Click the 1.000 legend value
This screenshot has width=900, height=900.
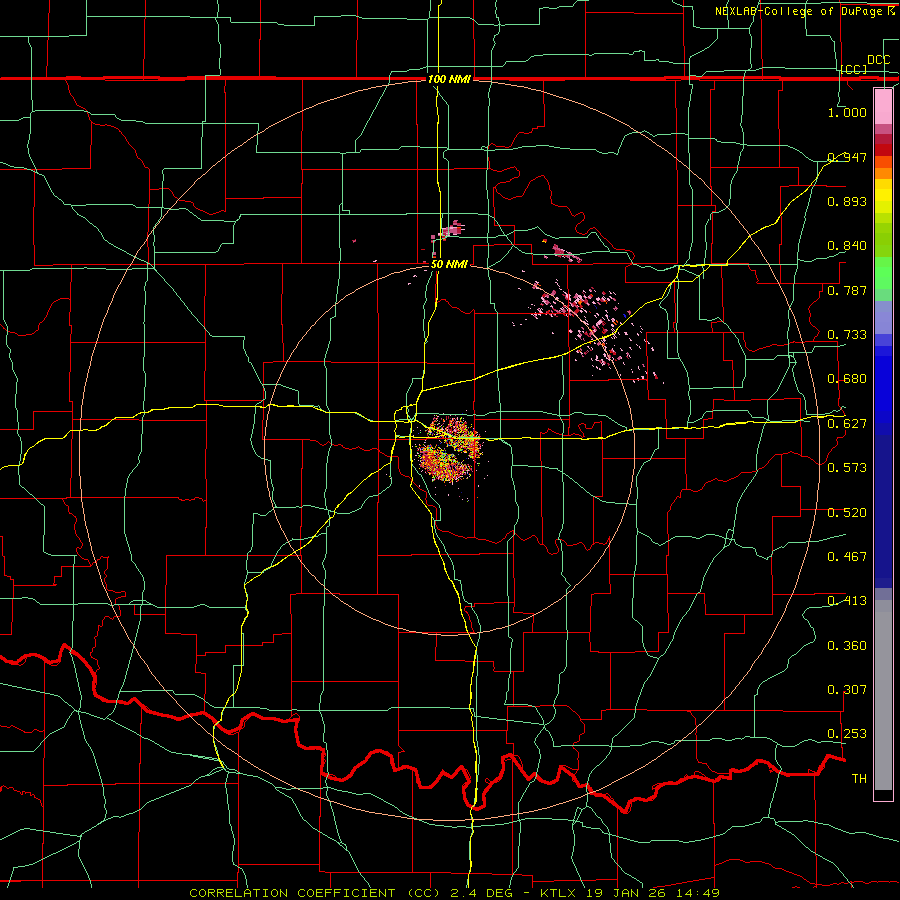847,112
